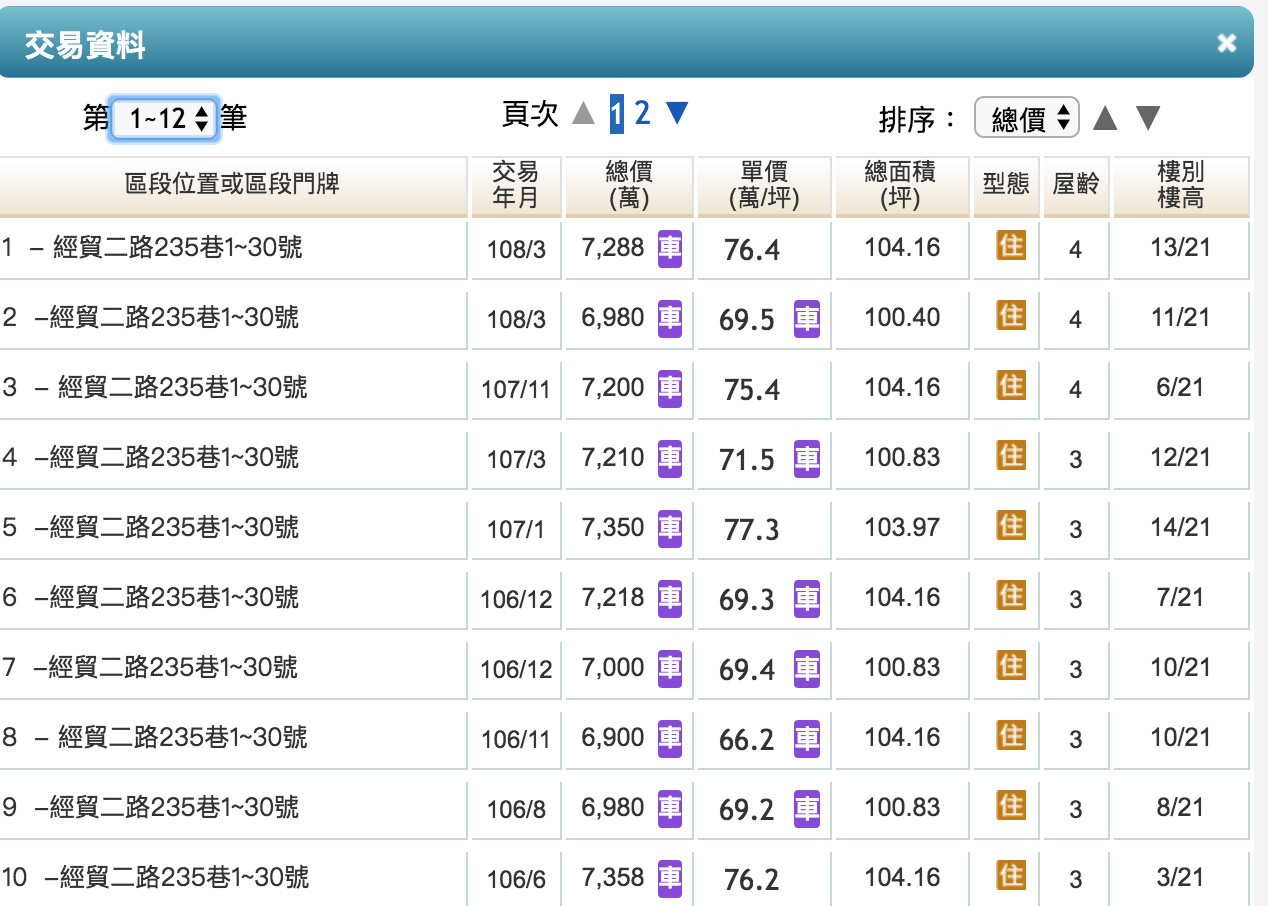The image size is (1268, 906).
Task: Select page 1 in the pager
Action: tap(617, 114)
